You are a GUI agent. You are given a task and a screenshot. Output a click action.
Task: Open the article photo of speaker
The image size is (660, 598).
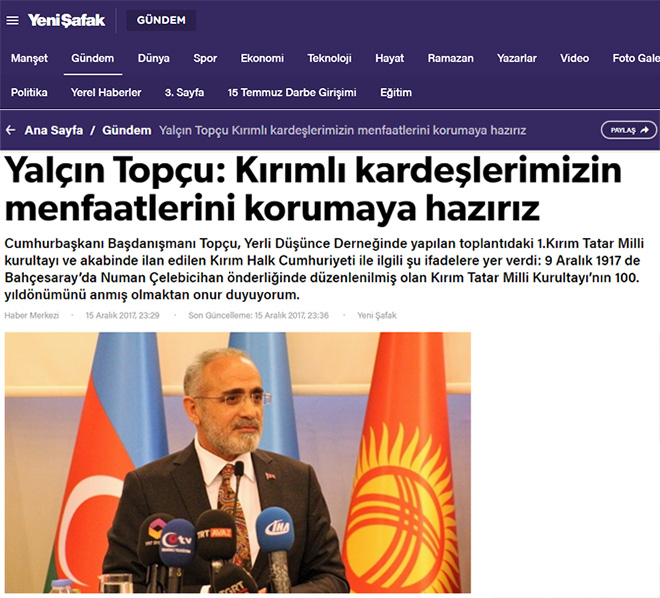(238, 462)
